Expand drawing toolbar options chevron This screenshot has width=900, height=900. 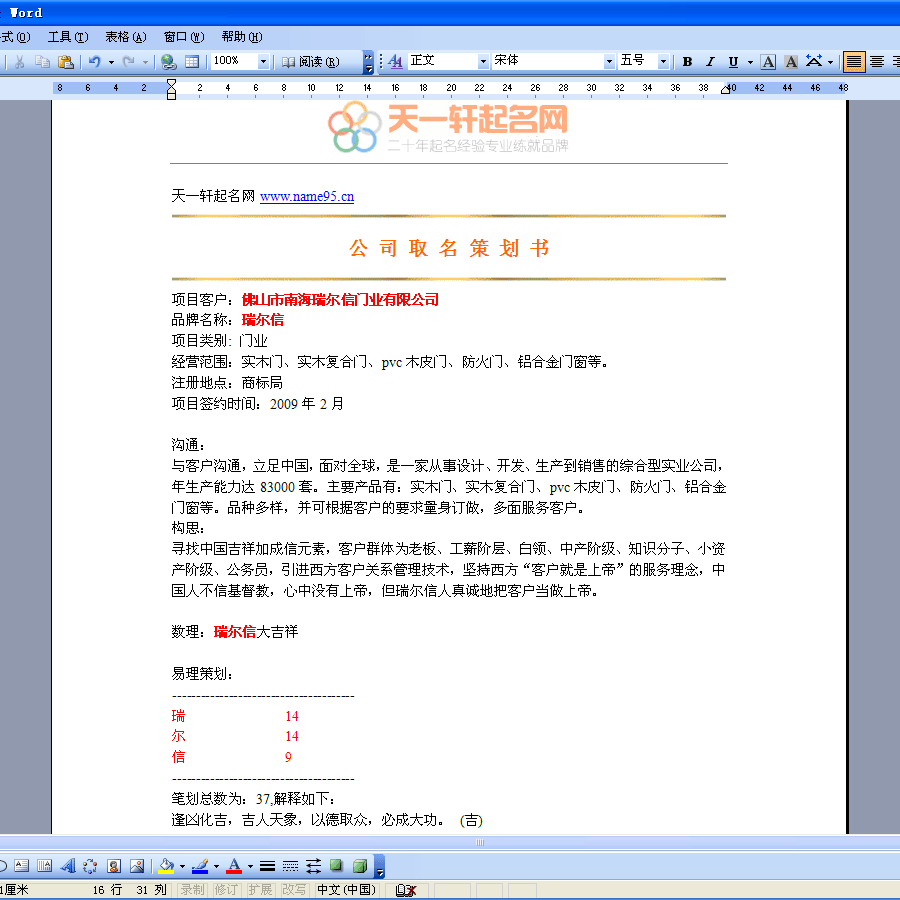point(379,866)
